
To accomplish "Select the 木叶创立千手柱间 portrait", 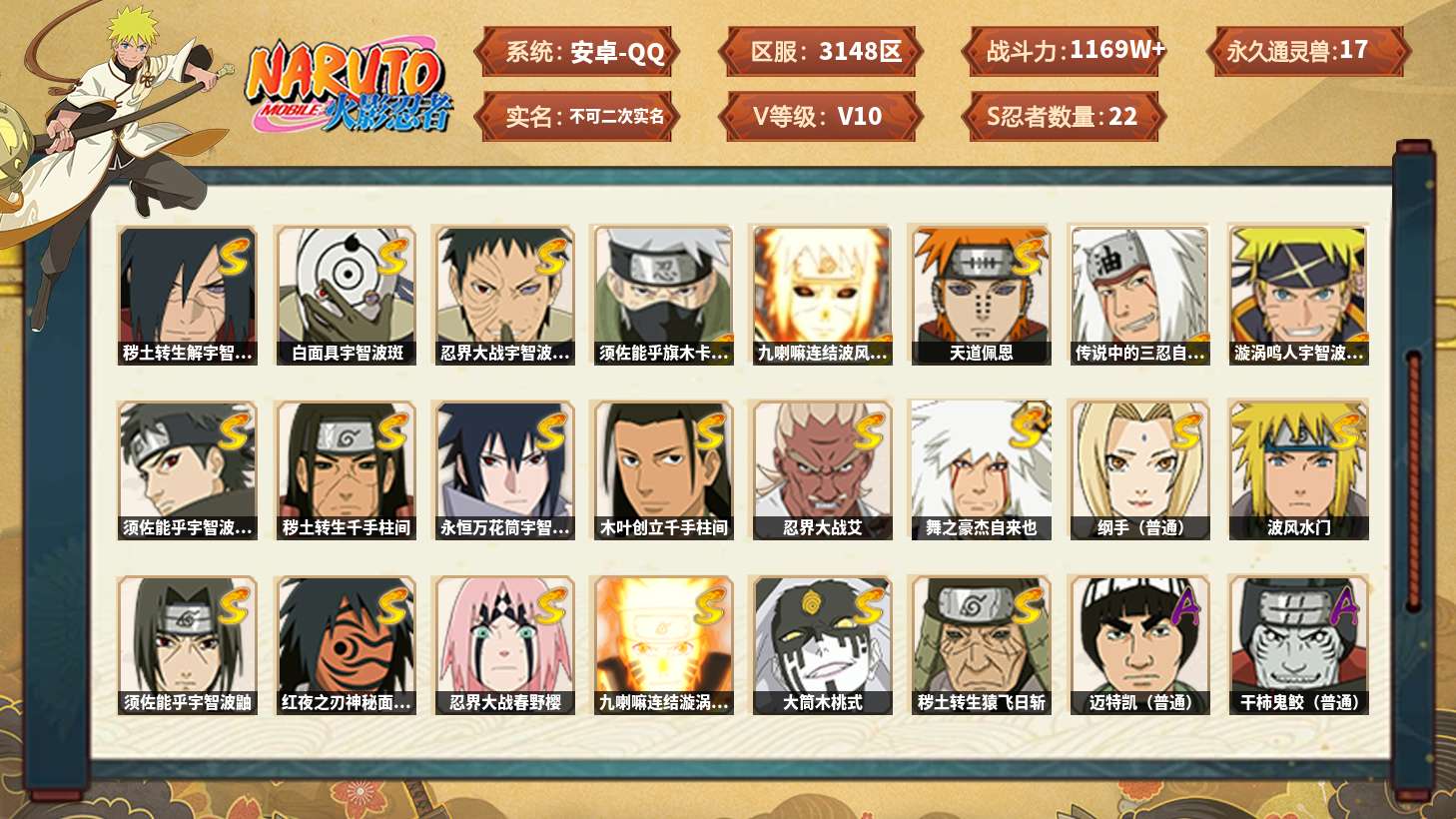I will 663,470.
